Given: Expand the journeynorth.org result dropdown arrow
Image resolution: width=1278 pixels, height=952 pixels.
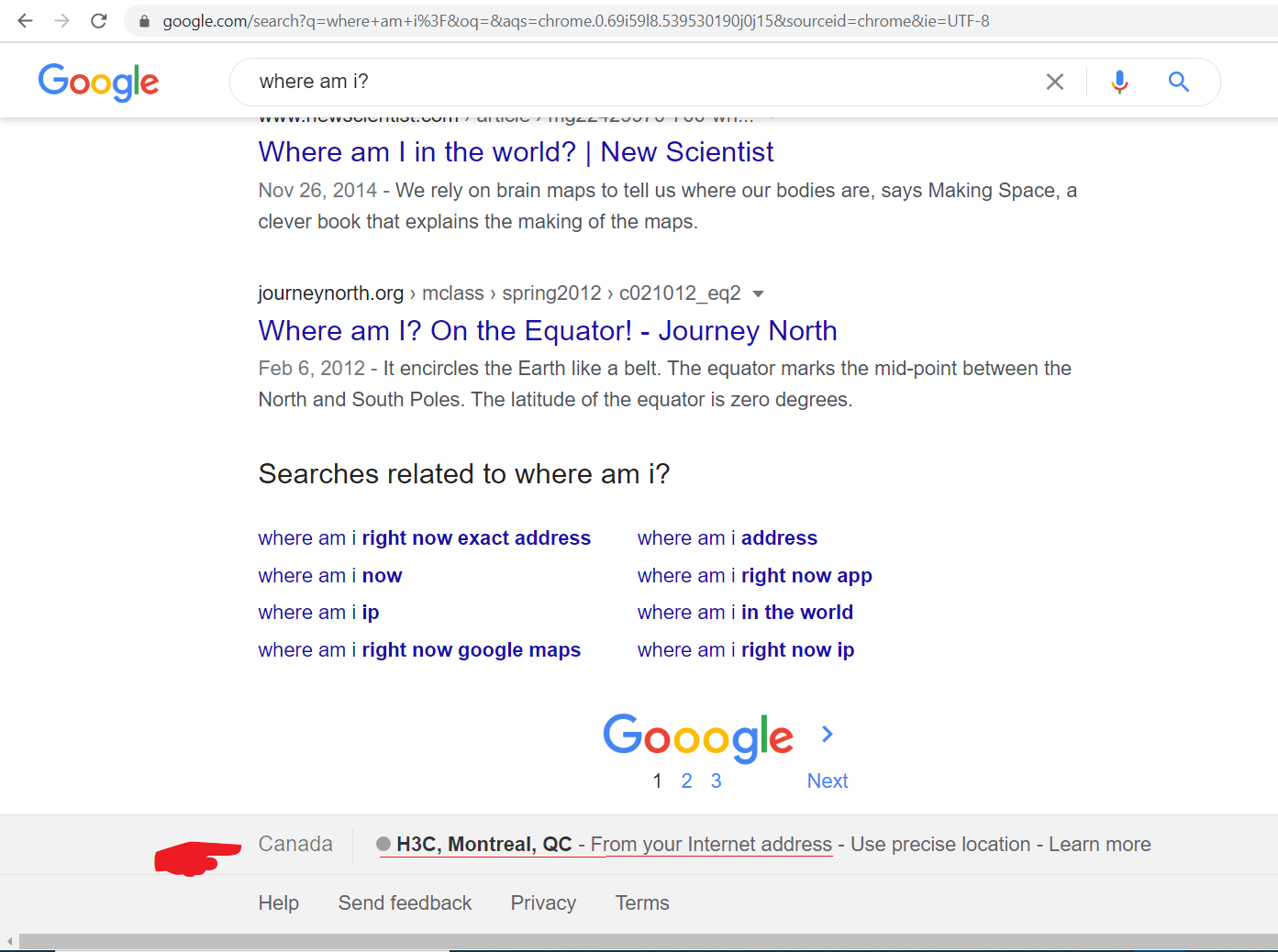Looking at the screenshot, I should click(x=758, y=293).
